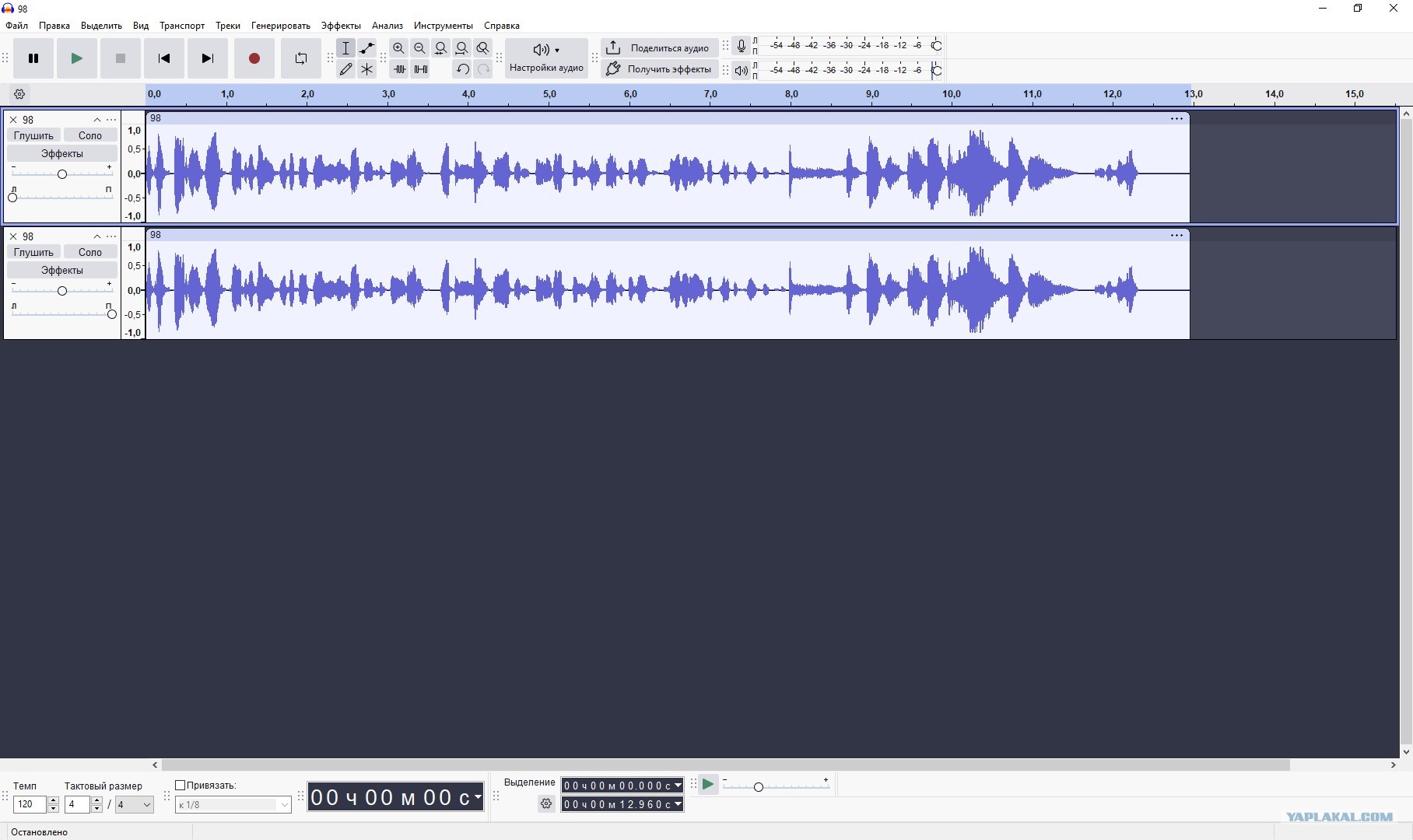The image size is (1413, 840).
Task: Select the Draw pencil tool
Action: (x=346, y=69)
